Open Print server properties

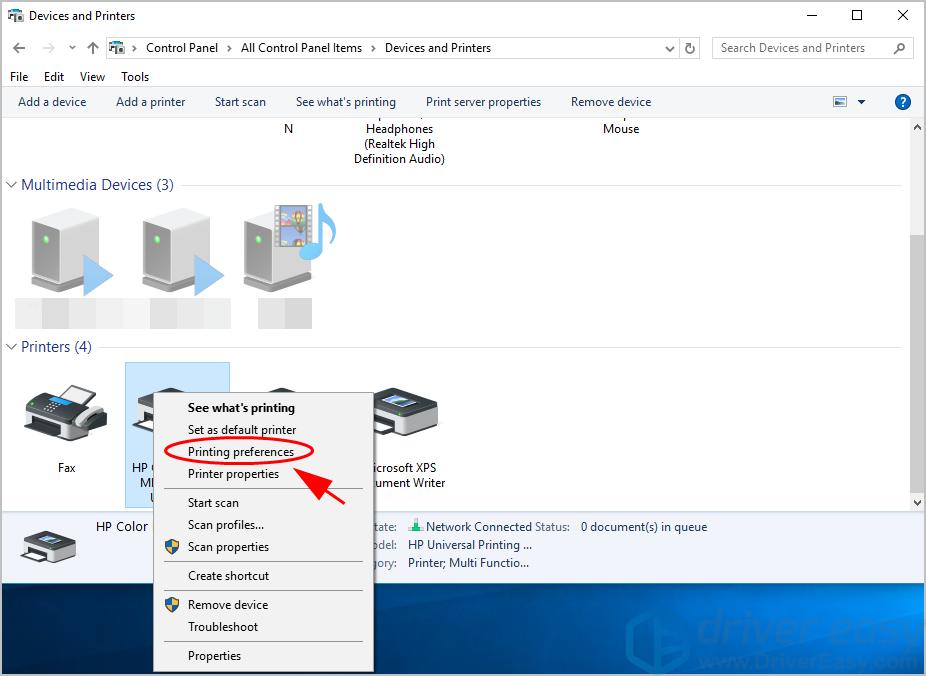(483, 101)
